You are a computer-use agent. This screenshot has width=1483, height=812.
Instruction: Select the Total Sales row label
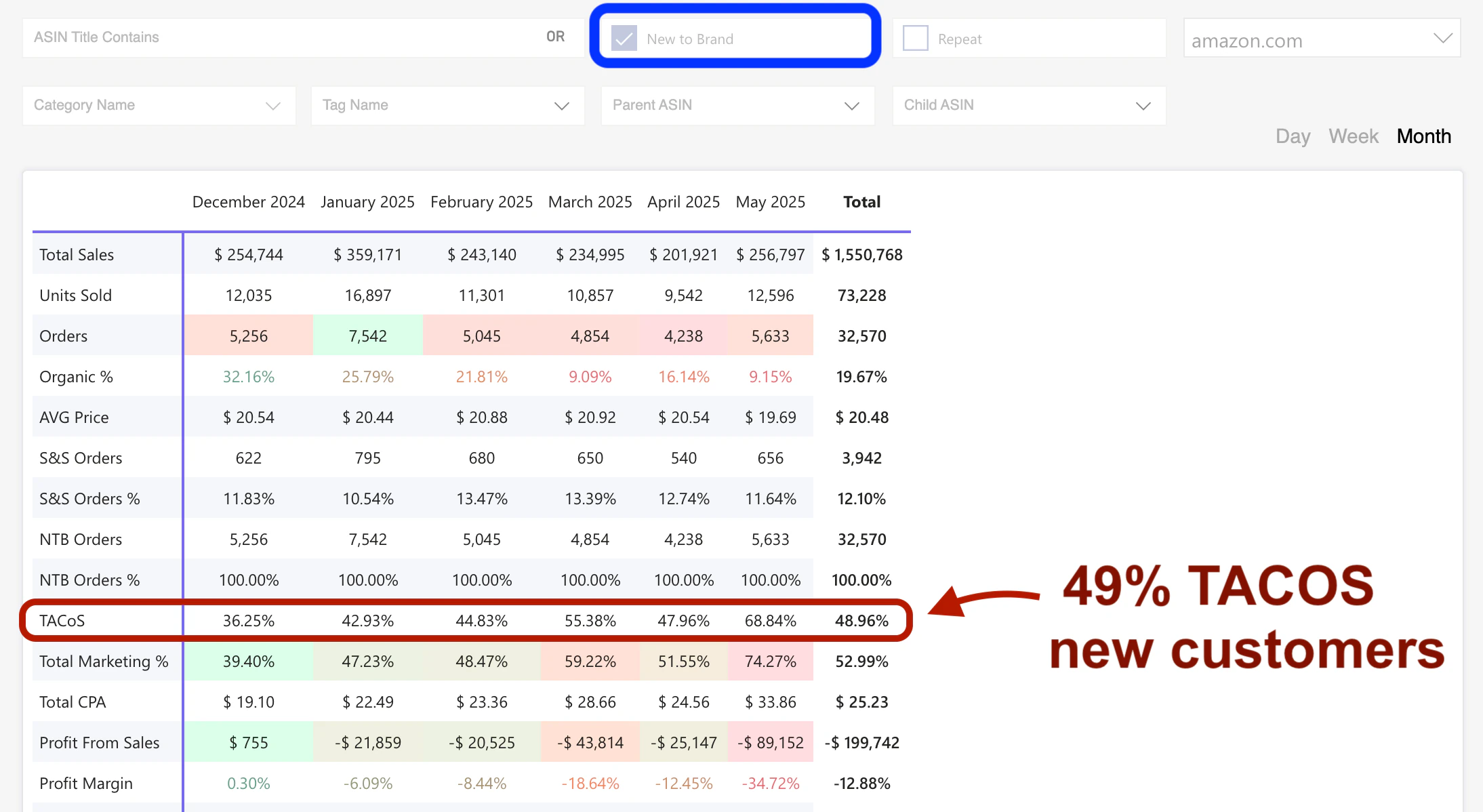77,255
